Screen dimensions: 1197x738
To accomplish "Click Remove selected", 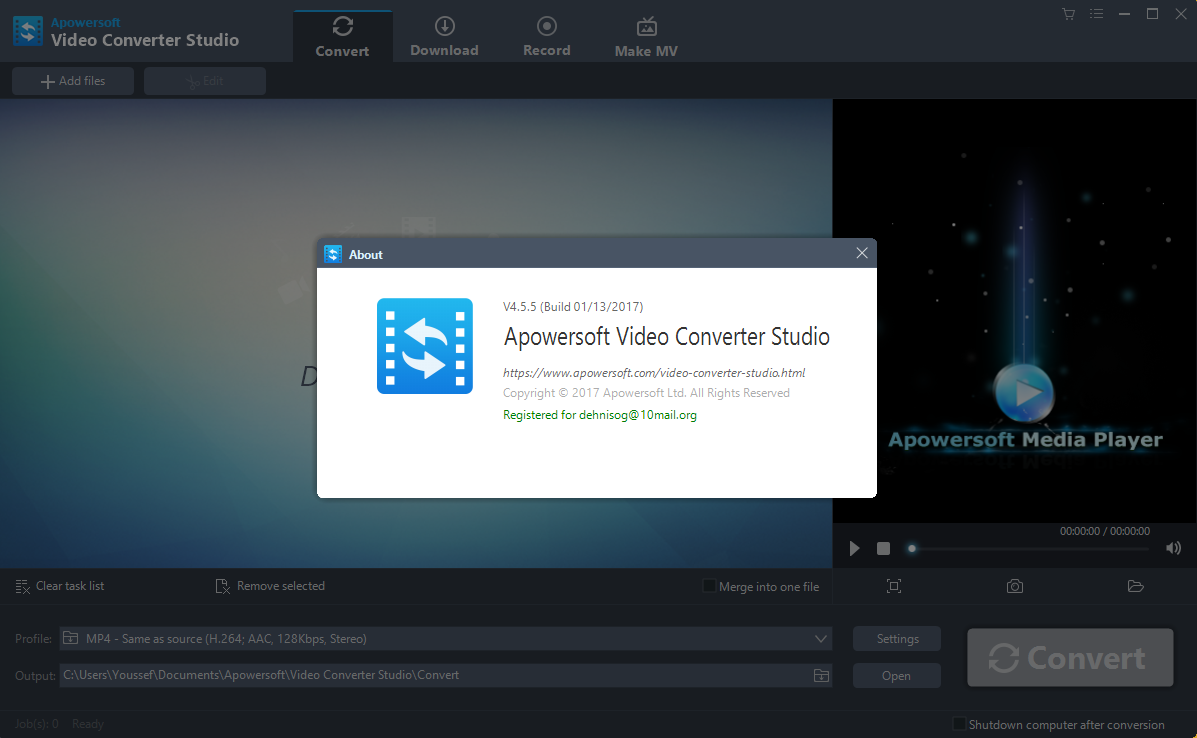I will pos(270,586).
